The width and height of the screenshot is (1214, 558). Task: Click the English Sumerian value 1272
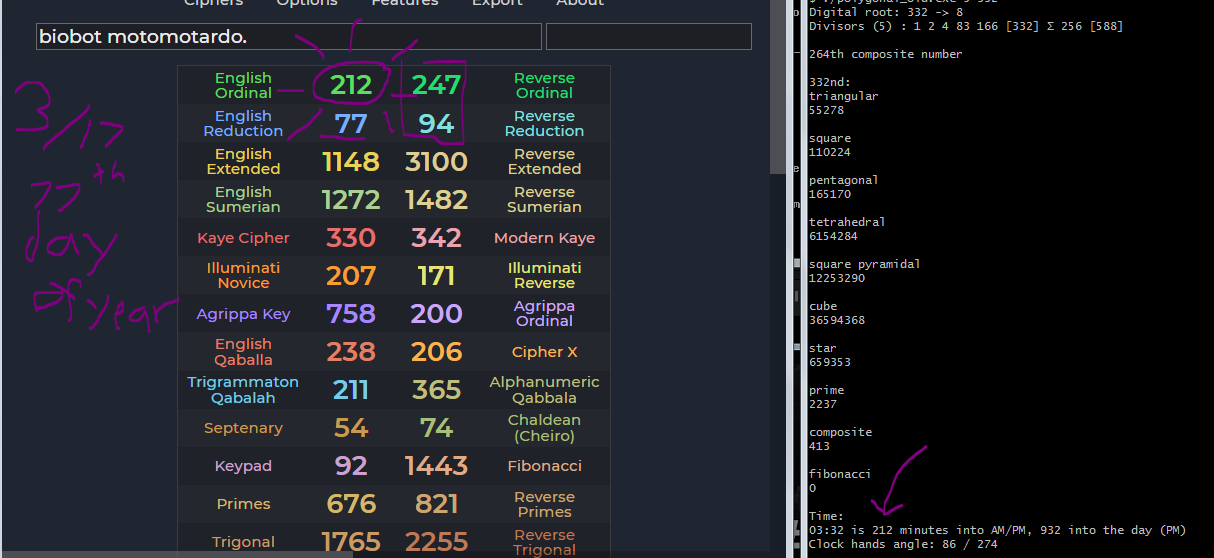tap(351, 199)
